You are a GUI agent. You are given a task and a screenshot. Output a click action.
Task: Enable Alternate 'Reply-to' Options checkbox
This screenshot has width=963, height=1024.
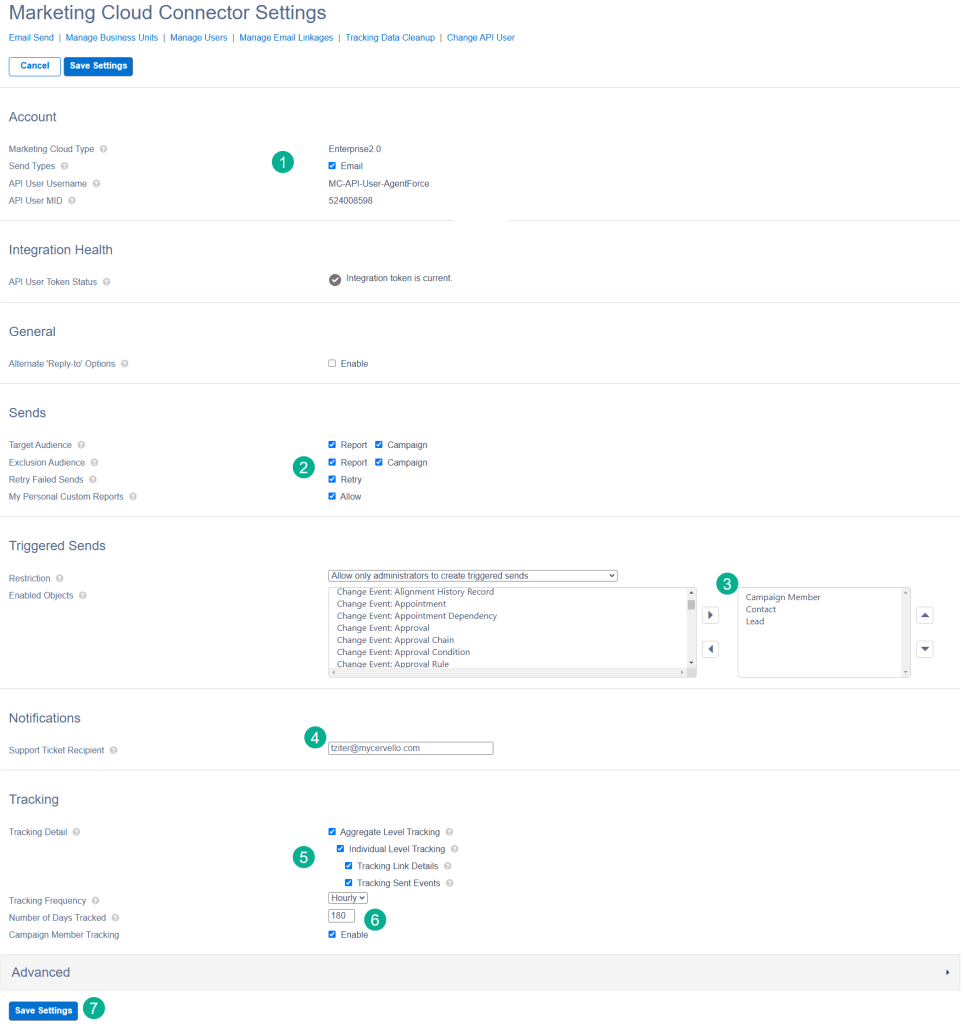pos(332,364)
